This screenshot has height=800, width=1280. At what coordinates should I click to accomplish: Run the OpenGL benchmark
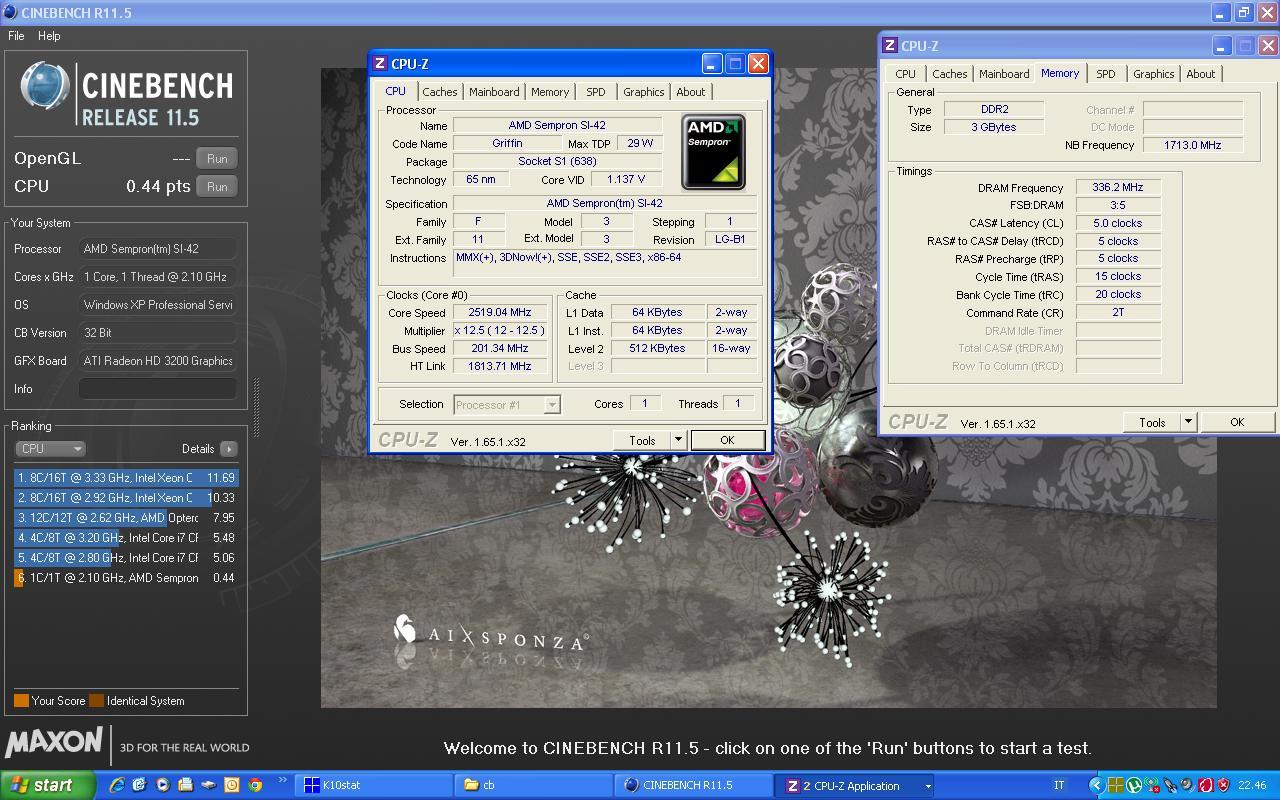pos(217,158)
